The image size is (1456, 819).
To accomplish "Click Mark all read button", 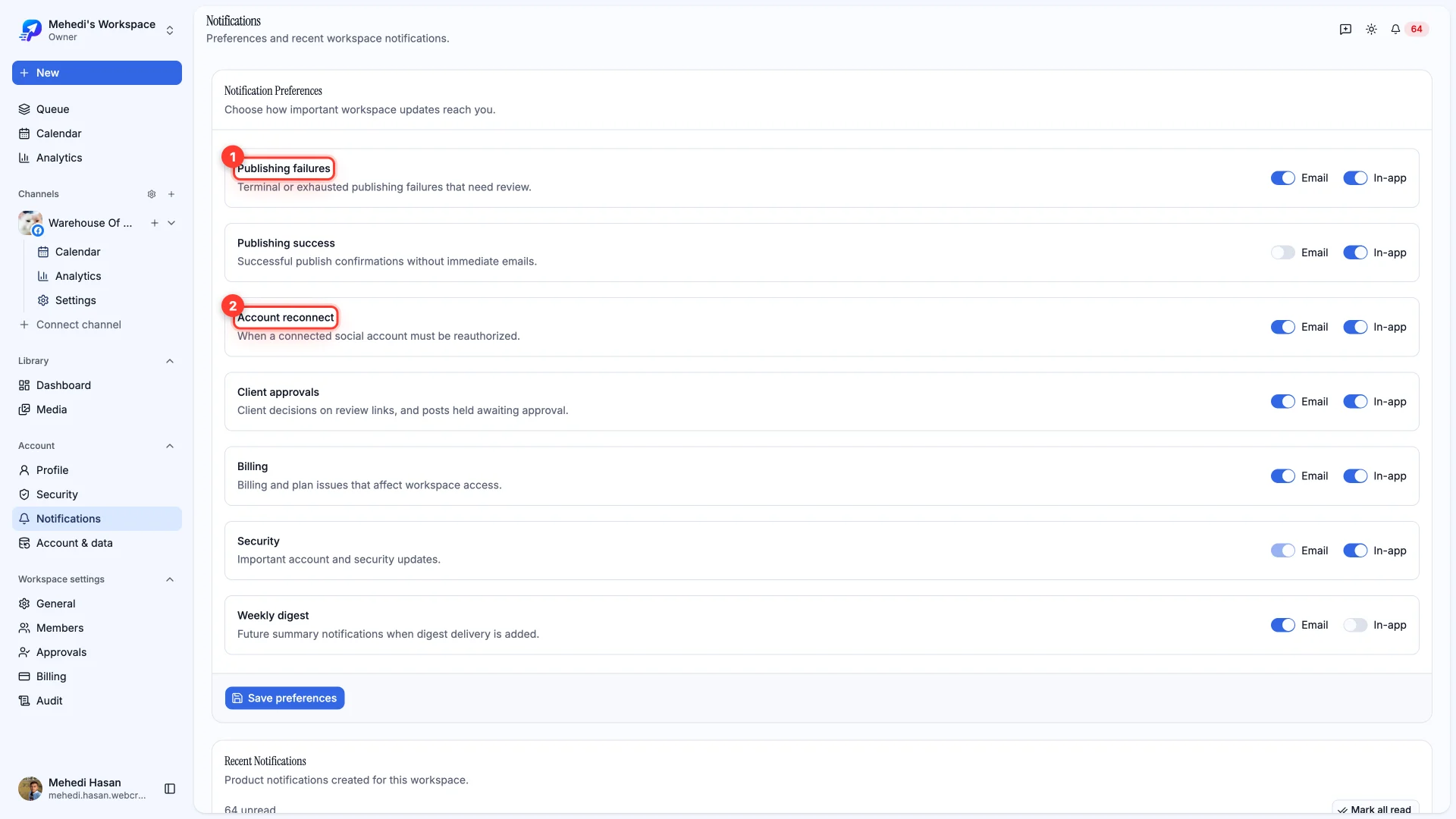I will coord(1375,809).
